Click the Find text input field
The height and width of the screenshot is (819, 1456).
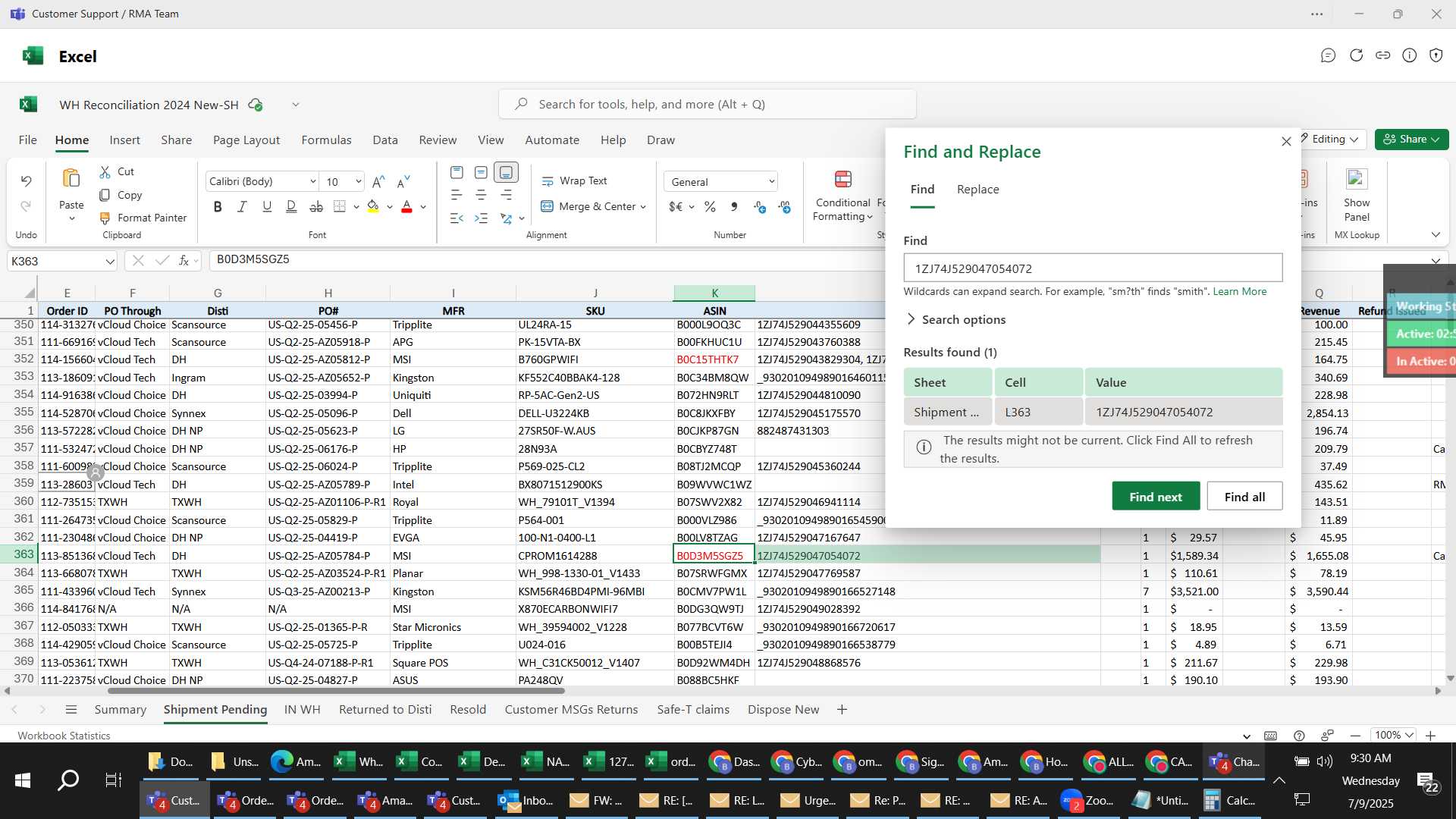[1093, 268]
